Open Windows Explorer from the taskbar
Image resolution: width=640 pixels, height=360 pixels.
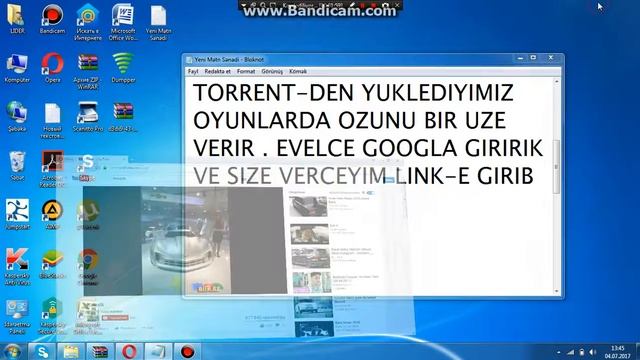pyautogui.click(x=71, y=351)
